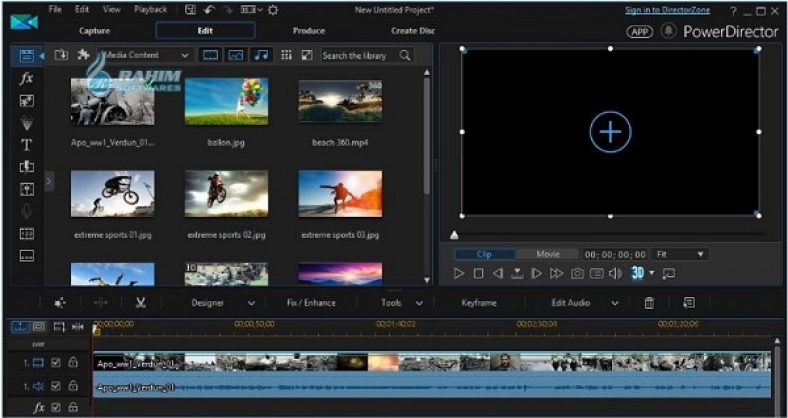Toggle the fx track enable checkbox
This screenshot has height=418, width=788.
click(56, 408)
